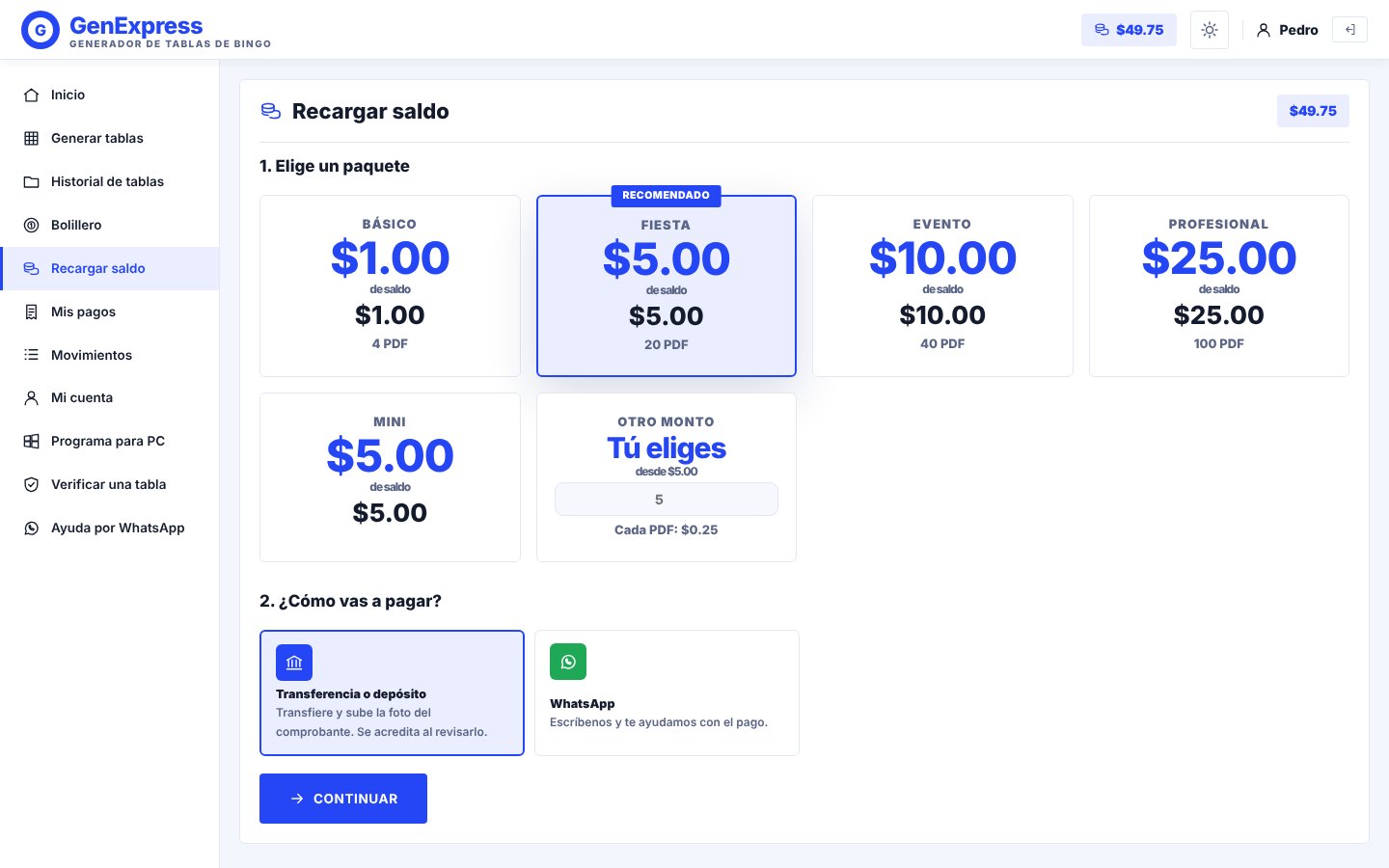Click the grid icon beside Generar tablas
1389x868 pixels.
click(x=32, y=138)
